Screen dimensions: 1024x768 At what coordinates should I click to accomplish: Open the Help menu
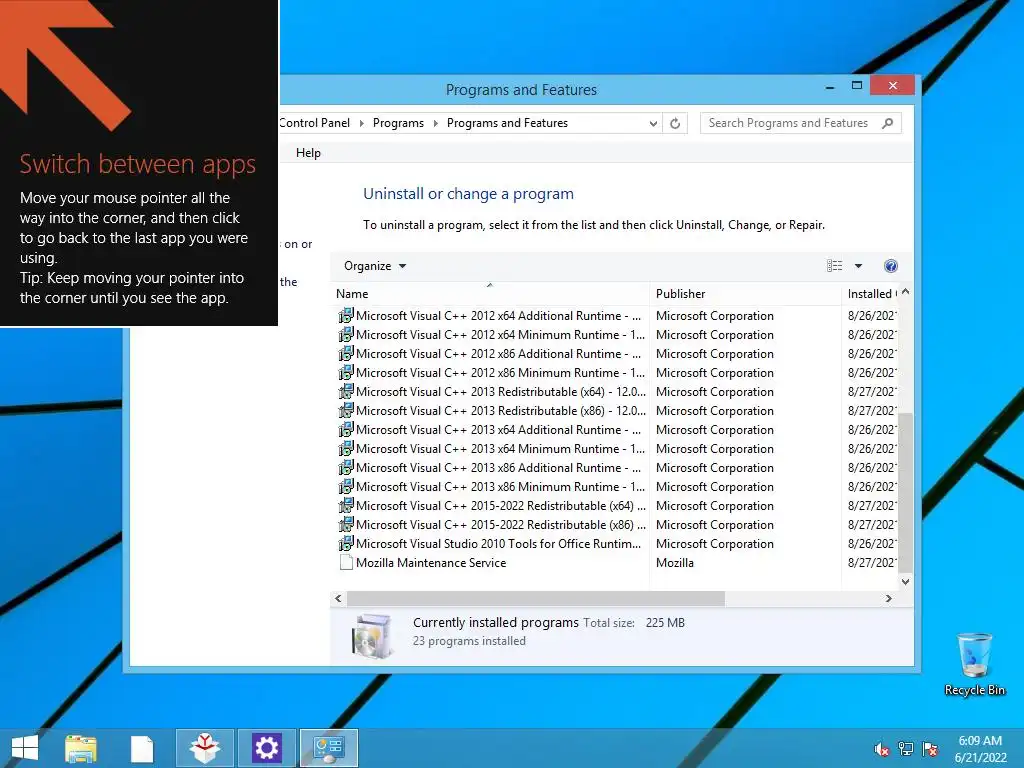tap(308, 153)
